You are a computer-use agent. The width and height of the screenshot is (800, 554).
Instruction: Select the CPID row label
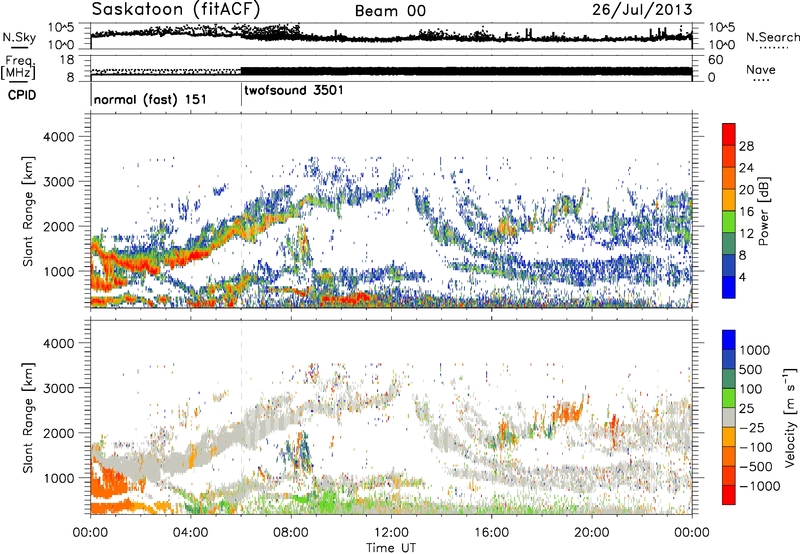22,95
